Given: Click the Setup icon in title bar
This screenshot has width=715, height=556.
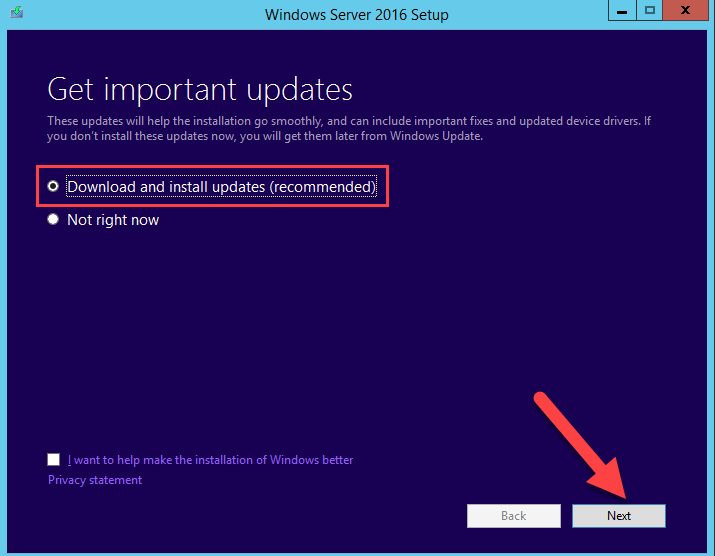Looking at the screenshot, I should coord(17,12).
